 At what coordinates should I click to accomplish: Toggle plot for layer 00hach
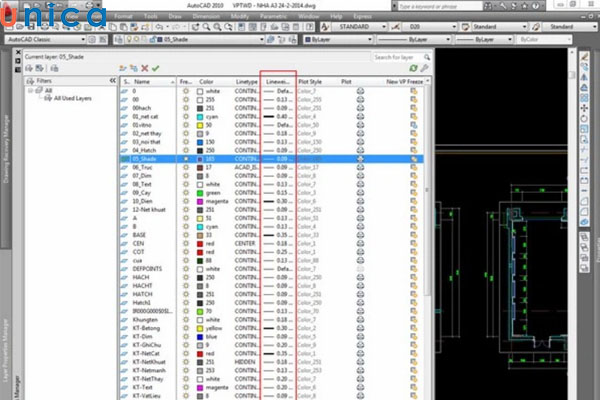click(x=360, y=108)
